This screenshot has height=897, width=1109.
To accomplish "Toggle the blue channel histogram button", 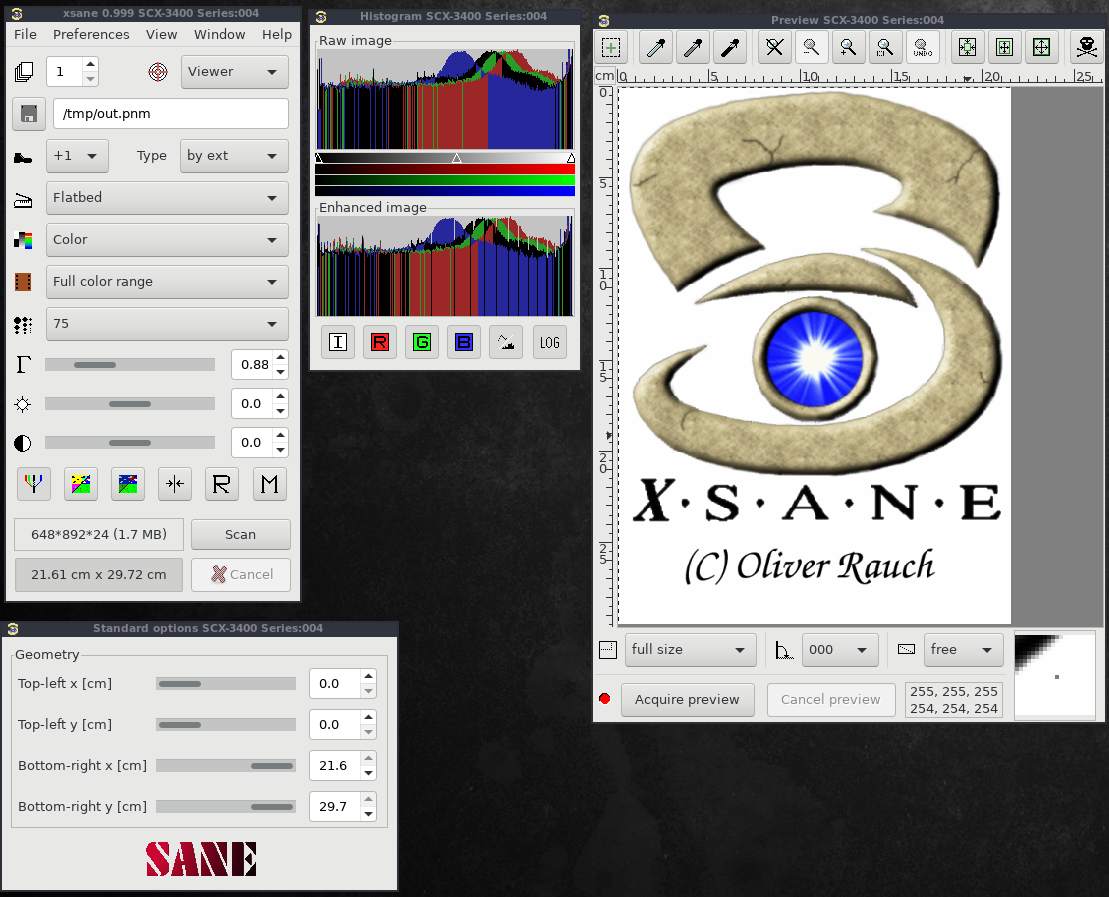I will [x=464, y=342].
